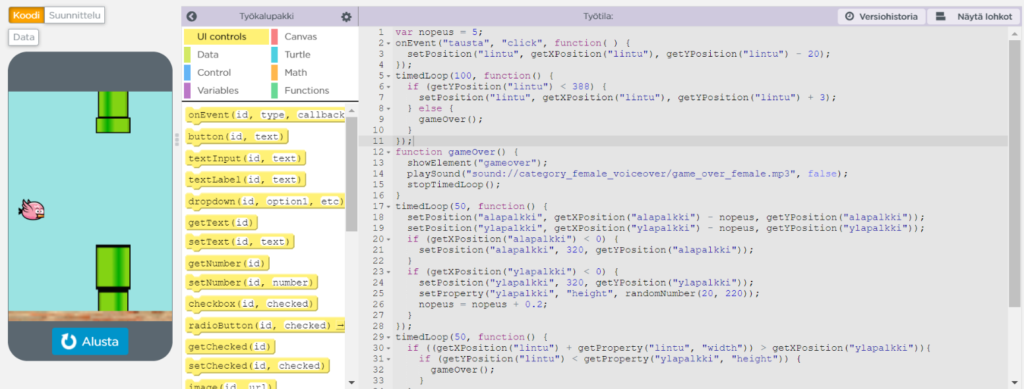Click the radioButton(id, checked) block

click(x=265, y=326)
